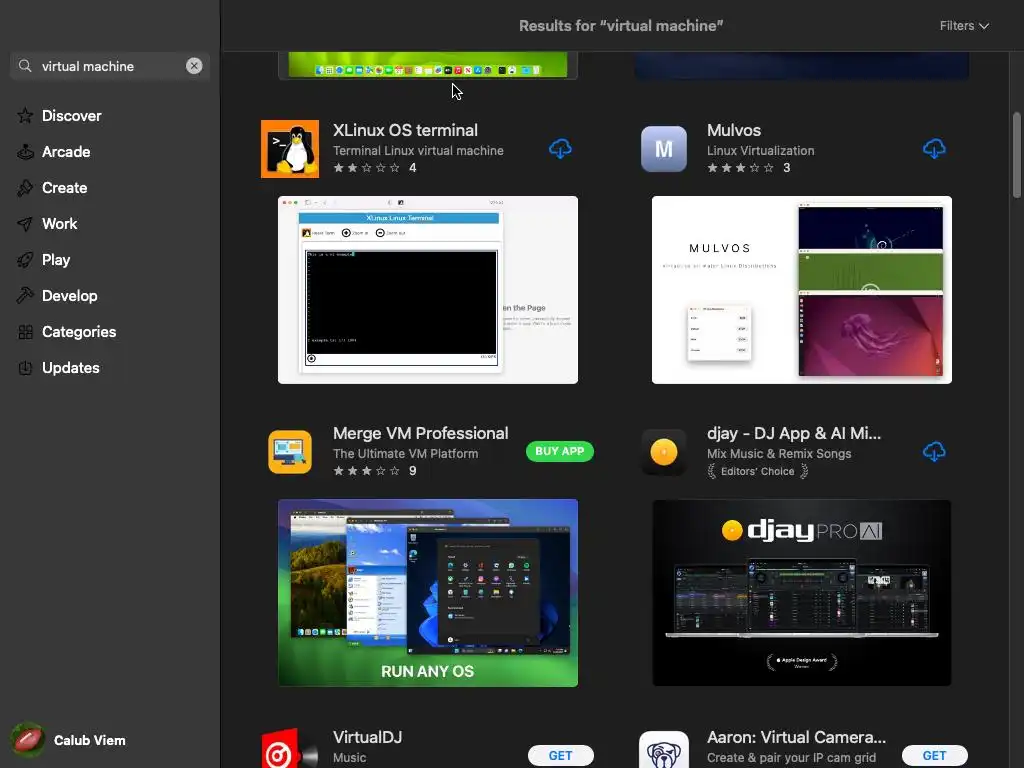Click the magnifying glass search icon
1024x768 pixels.
point(25,66)
